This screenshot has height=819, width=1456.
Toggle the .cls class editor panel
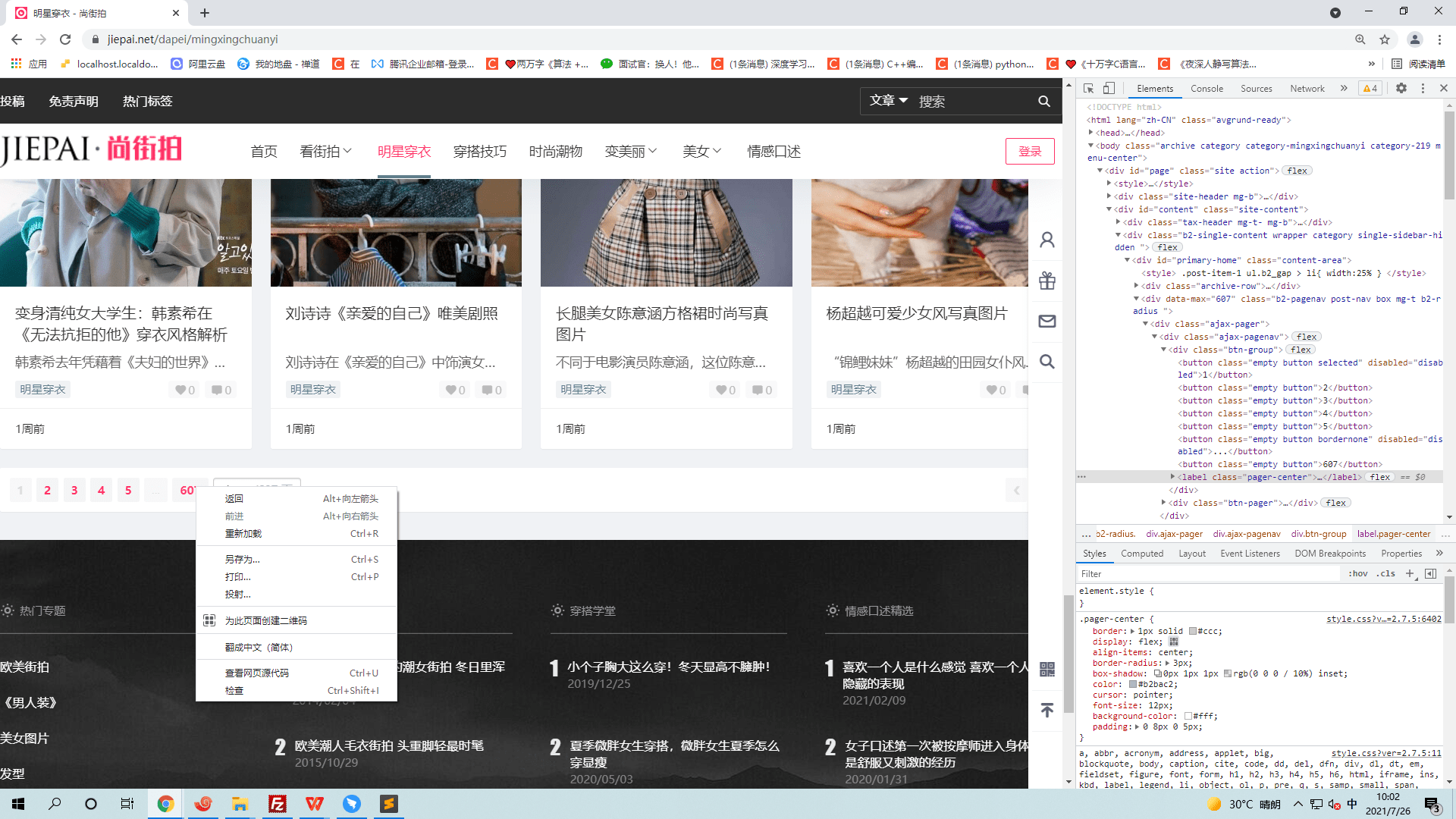pyautogui.click(x=1387, y=574)
